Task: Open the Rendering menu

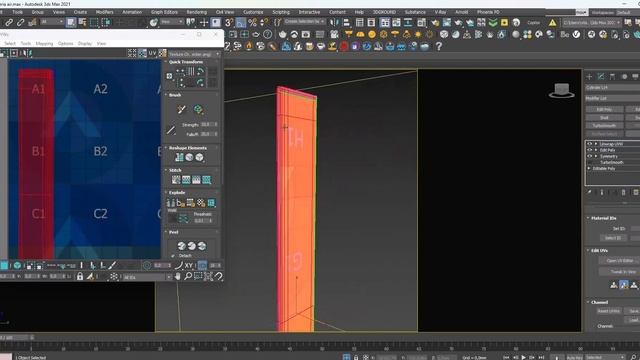Action: (196, 12)
